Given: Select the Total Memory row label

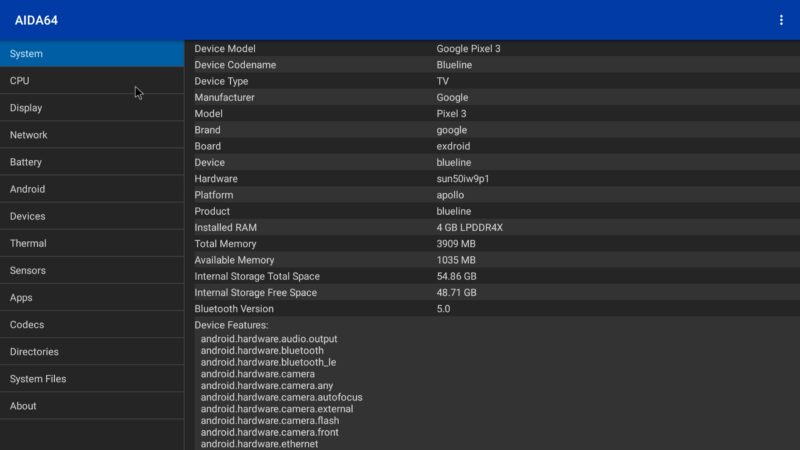Looking at the screenshot, I should 225,244.
